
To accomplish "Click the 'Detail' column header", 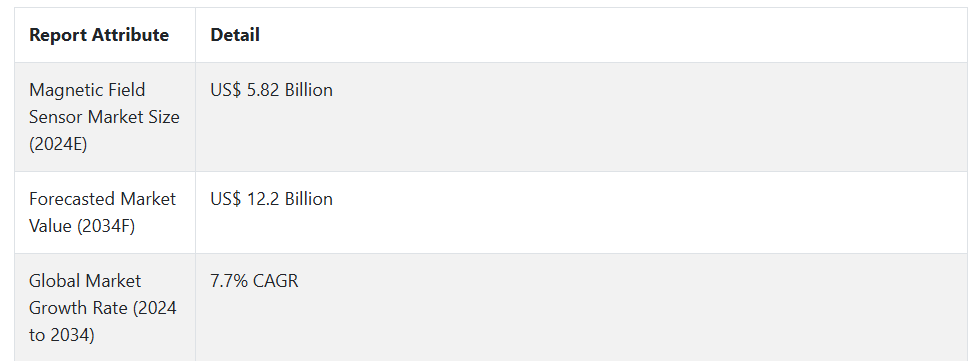I will 235,35.
